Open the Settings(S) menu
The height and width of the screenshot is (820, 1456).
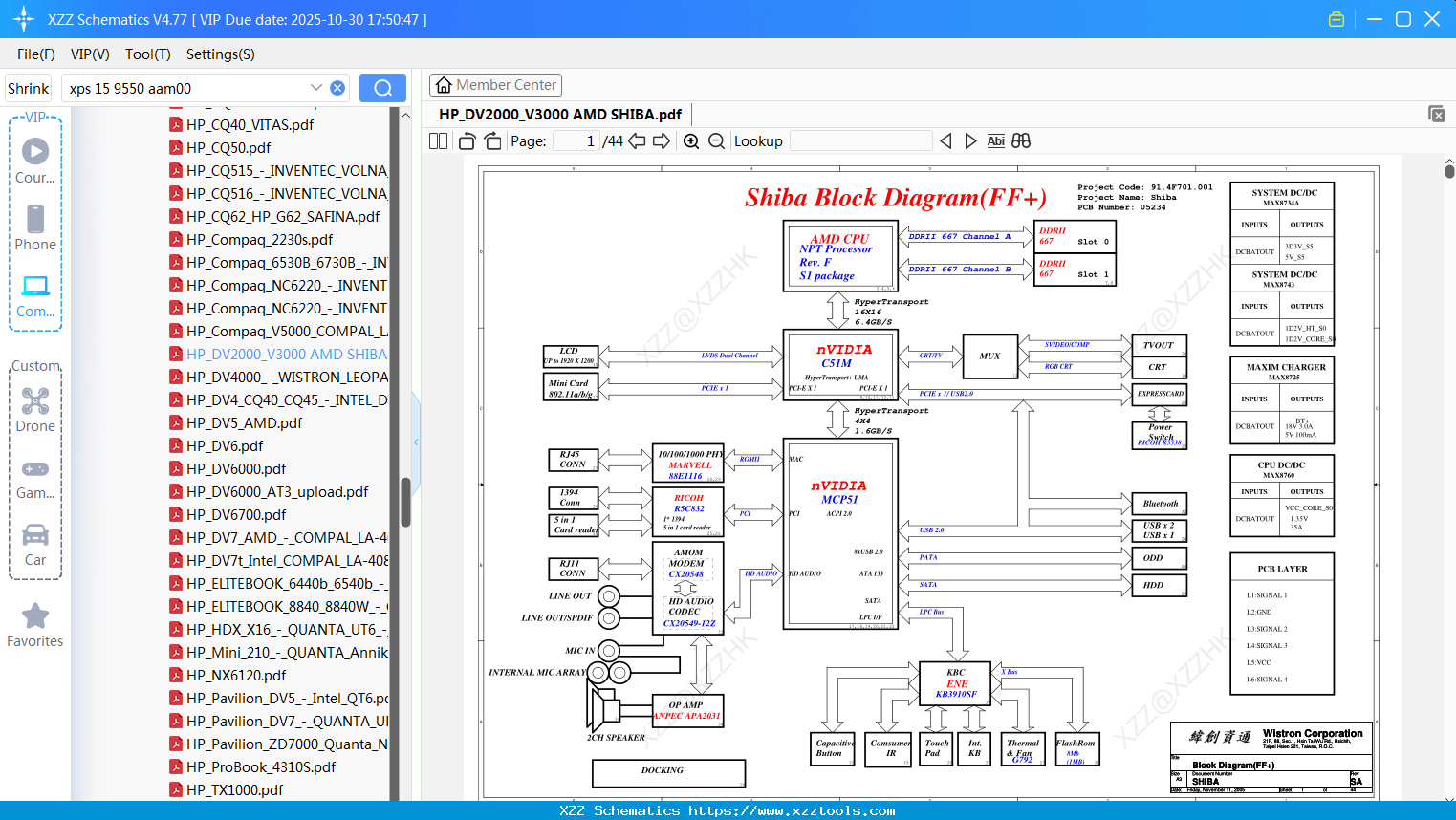click(x=221, y=54)
